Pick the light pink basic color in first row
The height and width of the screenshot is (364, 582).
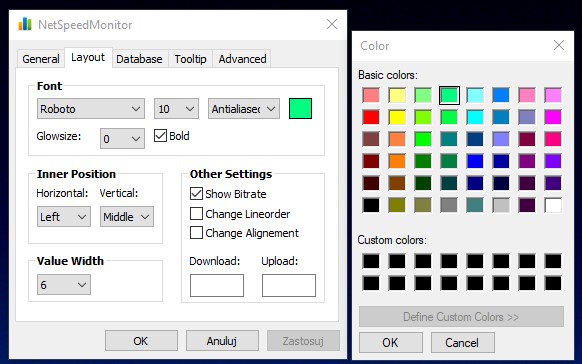coord(527,95)
